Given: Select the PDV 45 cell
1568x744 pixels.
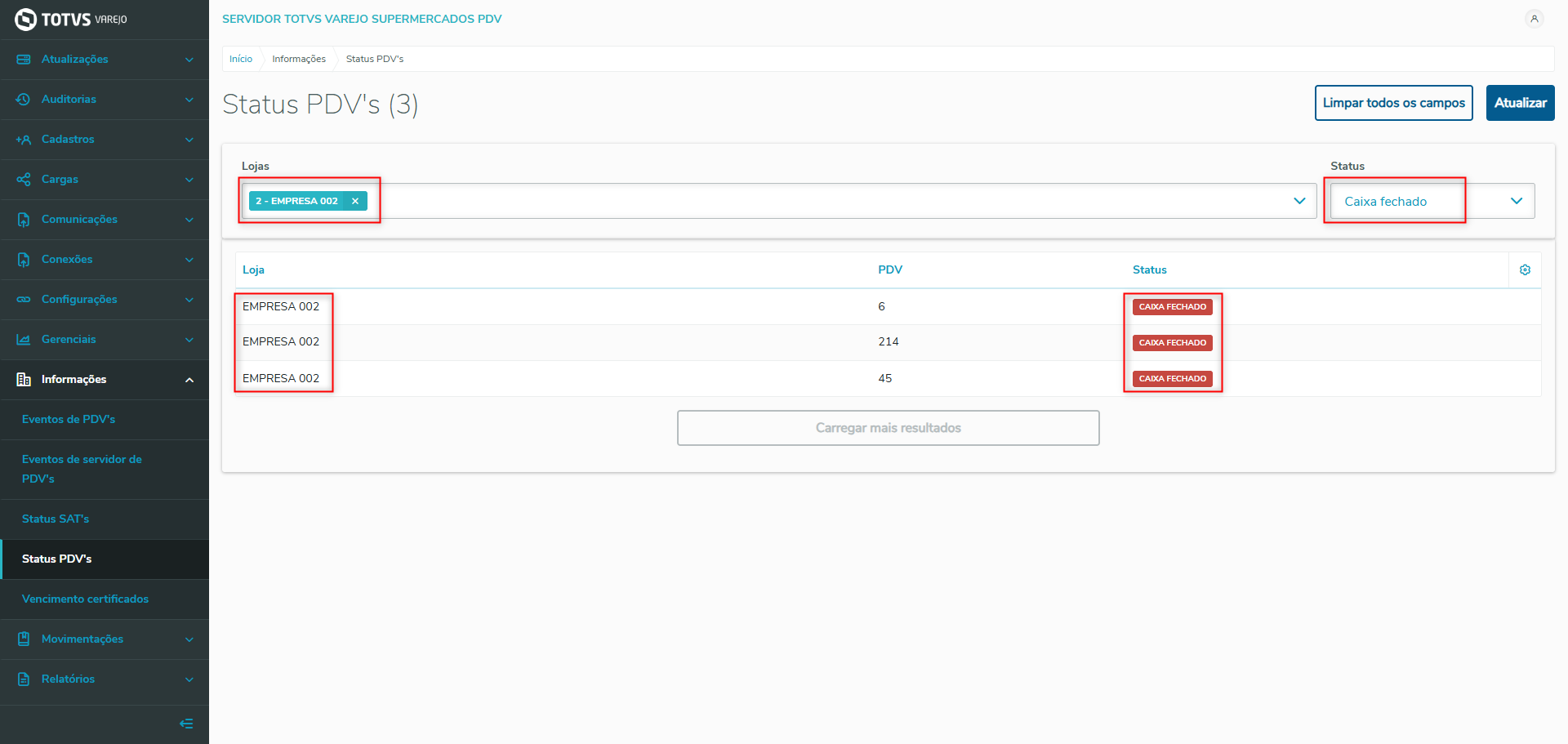Looking at the screenshot, I should click(885, 379).
